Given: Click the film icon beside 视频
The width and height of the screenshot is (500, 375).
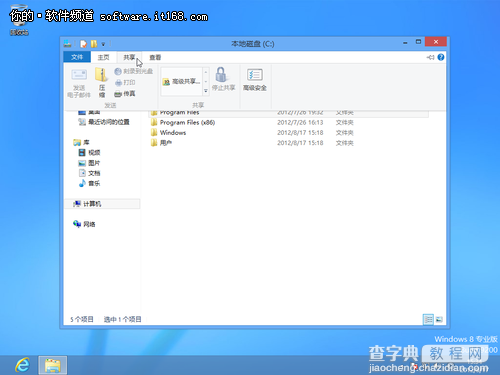Looking at the screenshot, I should click(x=82, y=153).
